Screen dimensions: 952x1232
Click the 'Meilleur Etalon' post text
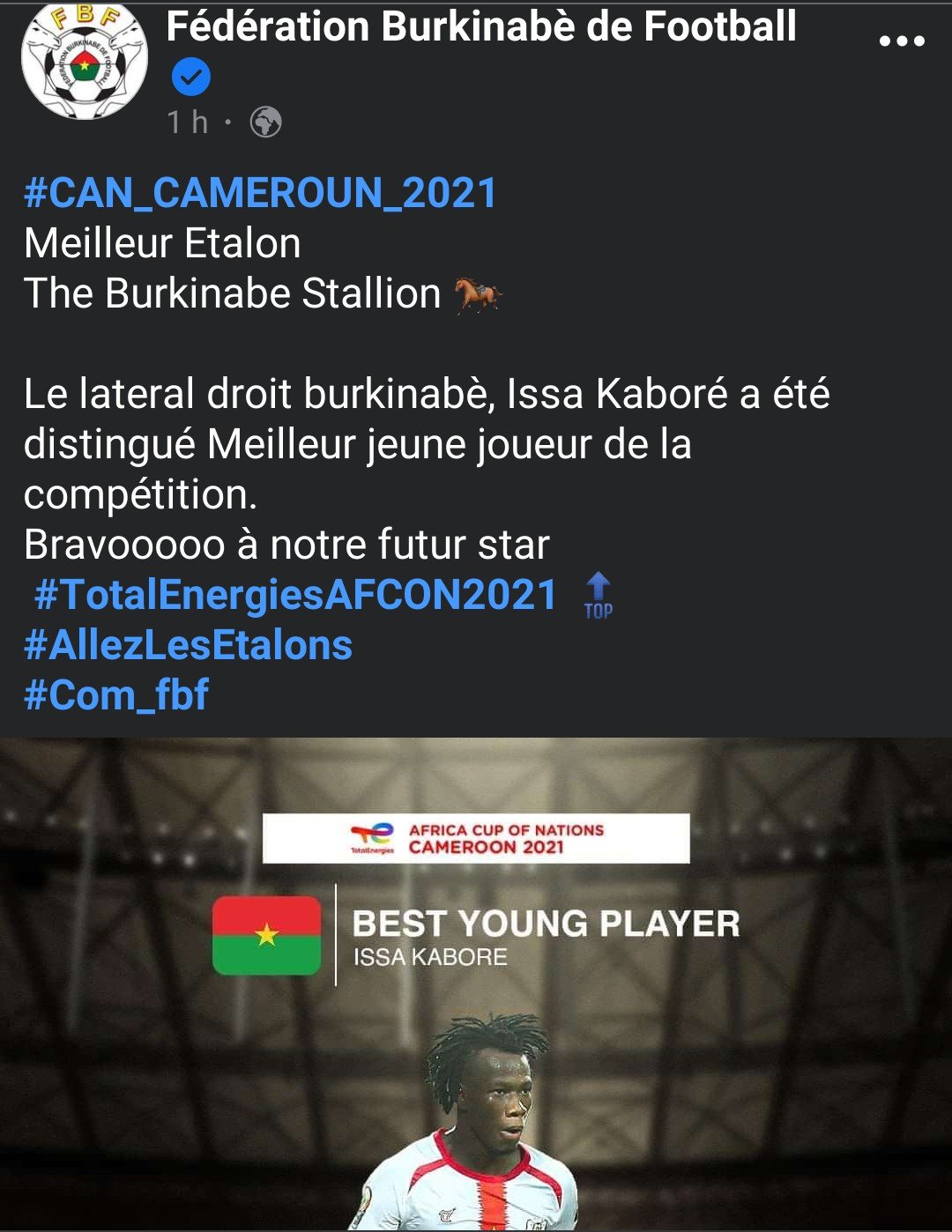pos(162,243)
